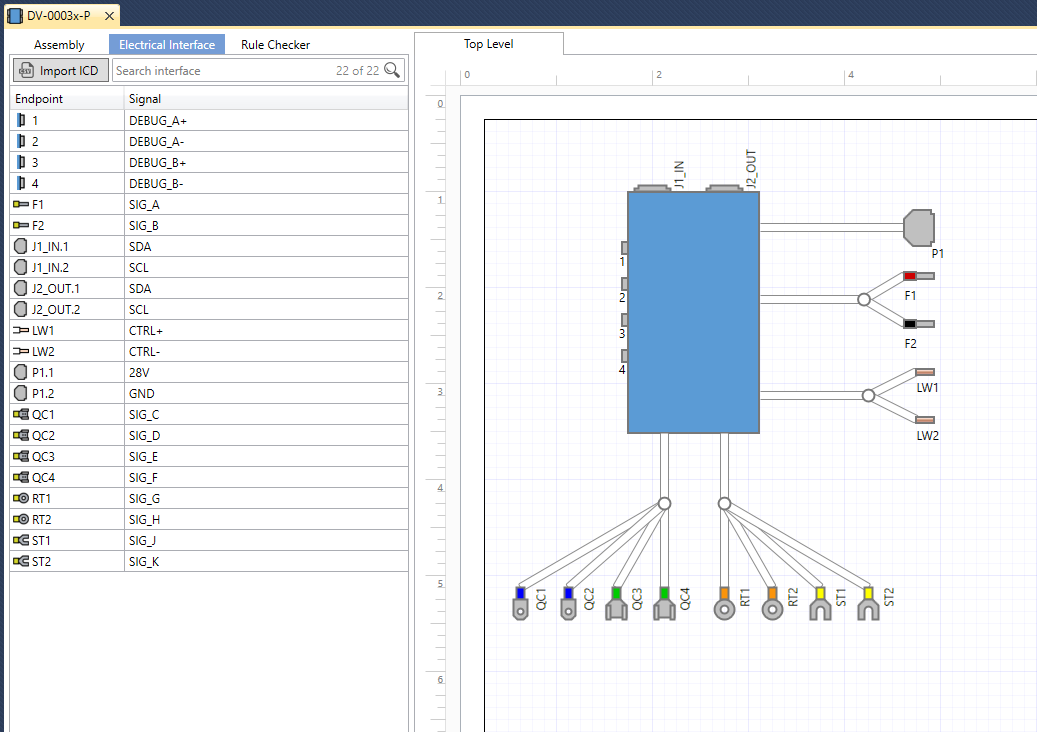Screen dimensions: 1037x732
Task: Select the blue device body in diagram
Action: click(693, 312)
